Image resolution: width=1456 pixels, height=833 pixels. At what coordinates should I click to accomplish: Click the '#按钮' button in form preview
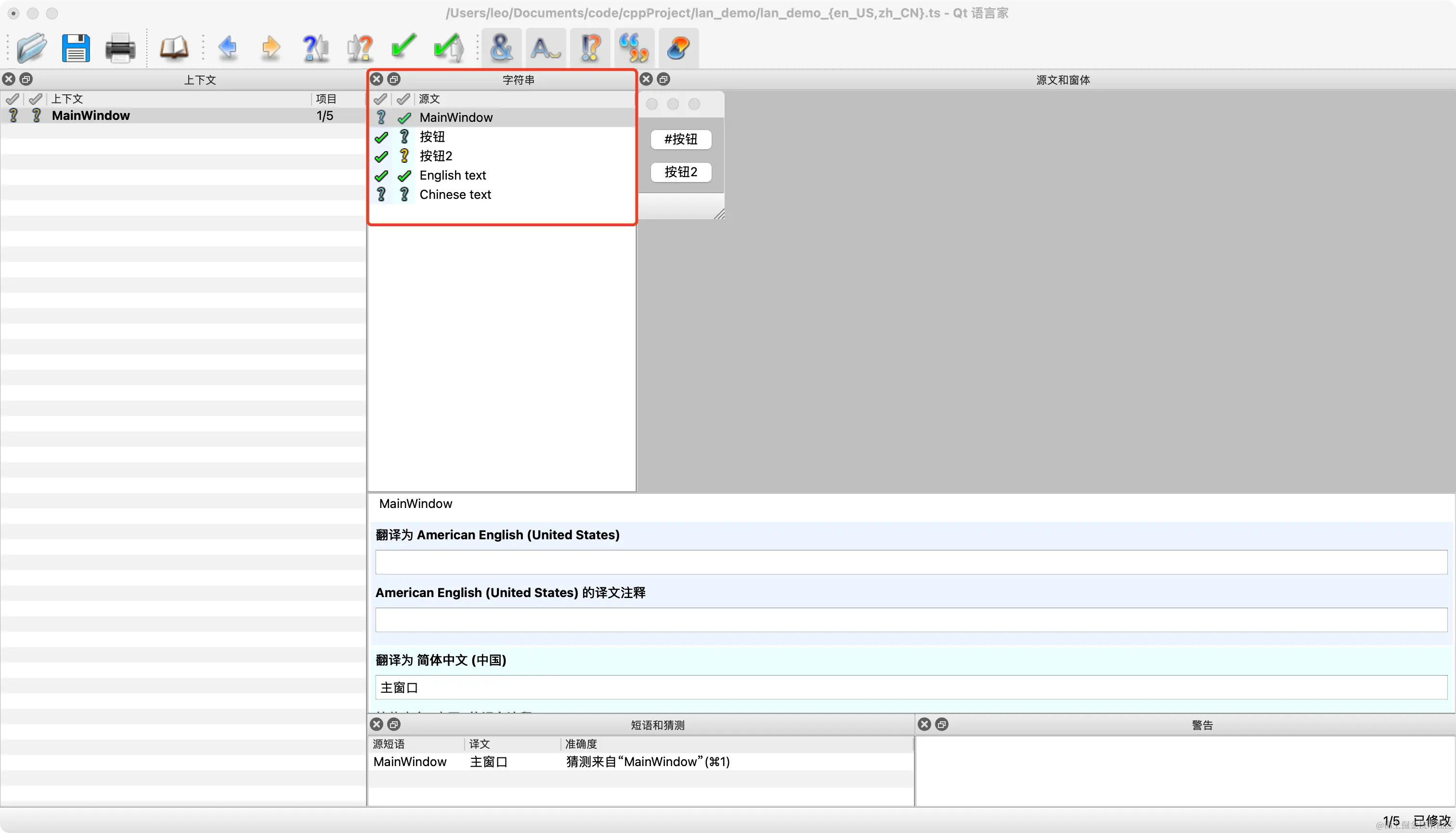click(681, 139)
